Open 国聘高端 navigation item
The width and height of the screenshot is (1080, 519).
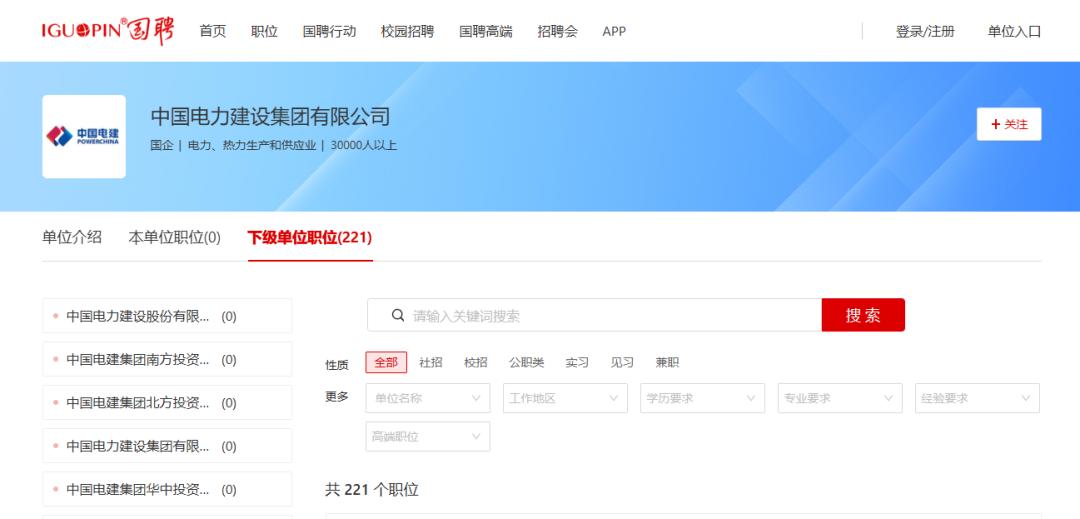click(486, 31)
